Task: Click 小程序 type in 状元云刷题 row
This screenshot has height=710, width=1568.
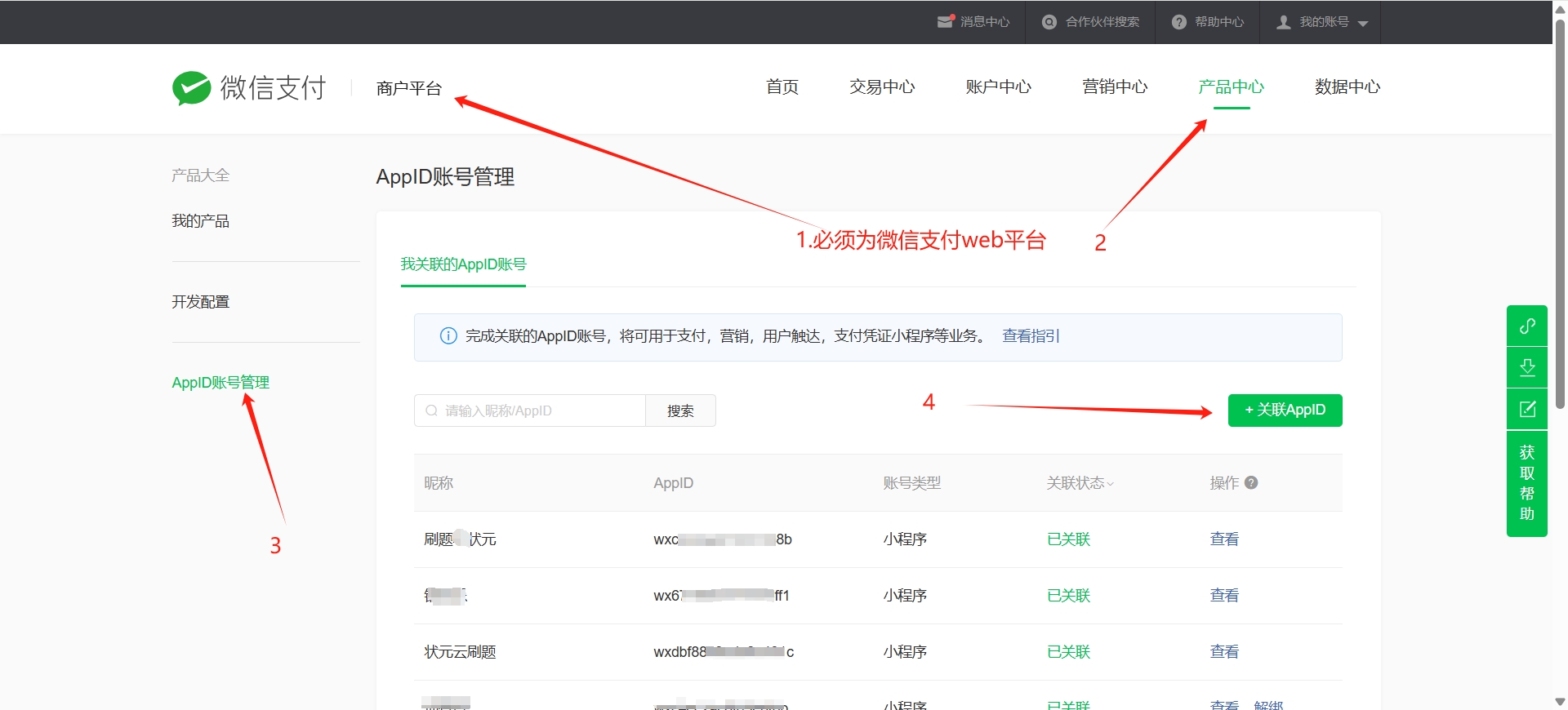Action: (905, 652)
